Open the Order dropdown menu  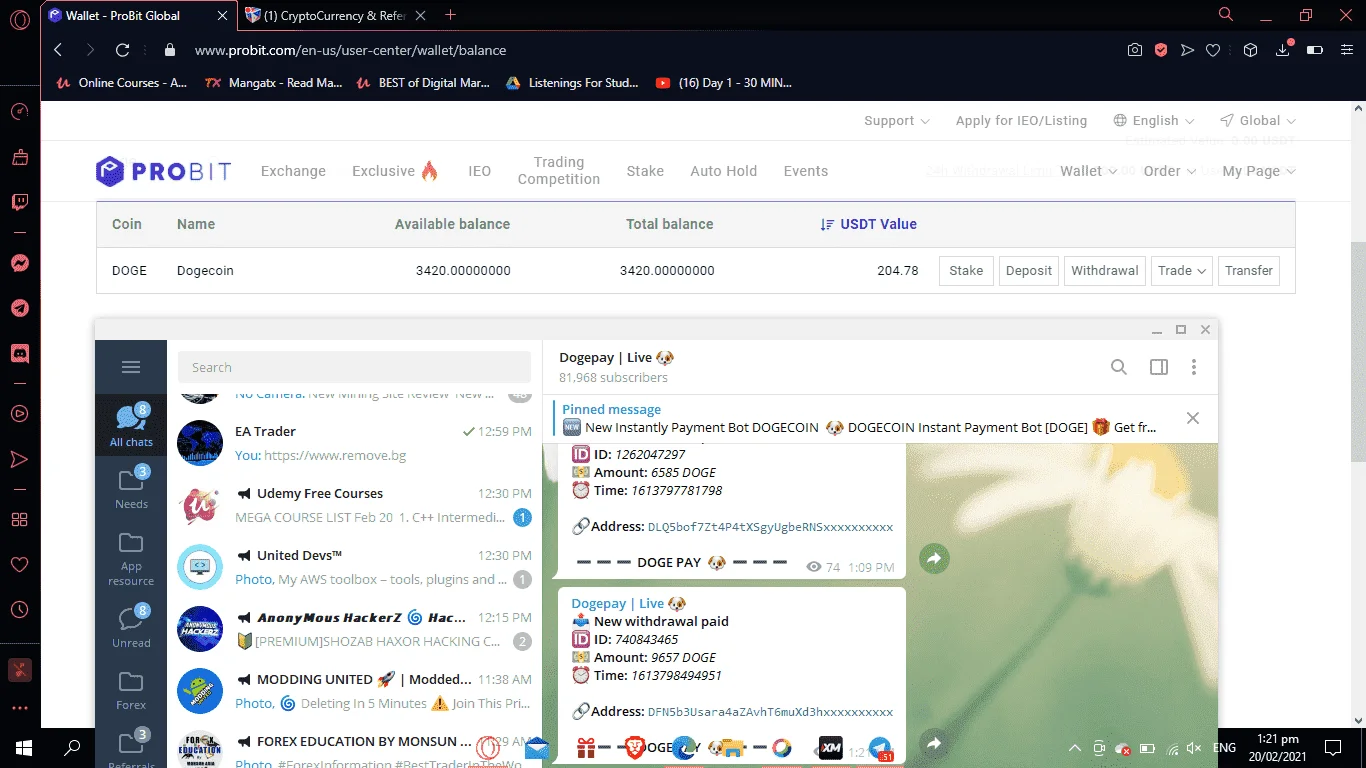point(1170,171)
